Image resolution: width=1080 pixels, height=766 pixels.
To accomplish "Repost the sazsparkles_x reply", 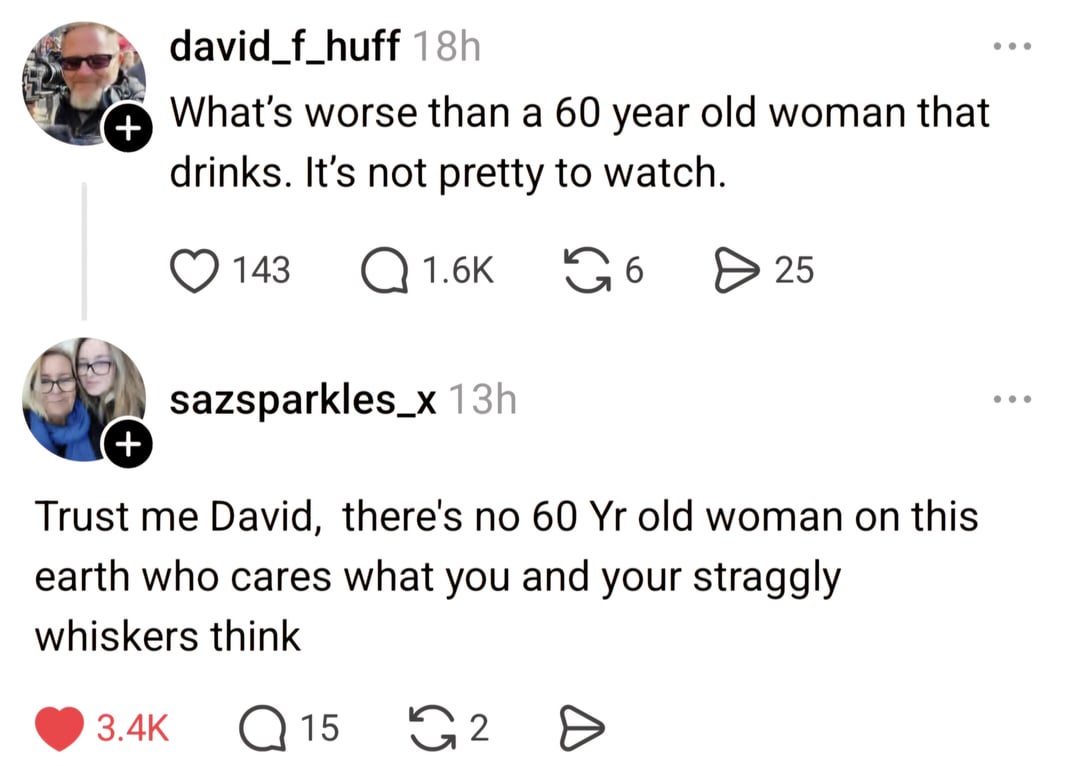I will tap(432, 729).
